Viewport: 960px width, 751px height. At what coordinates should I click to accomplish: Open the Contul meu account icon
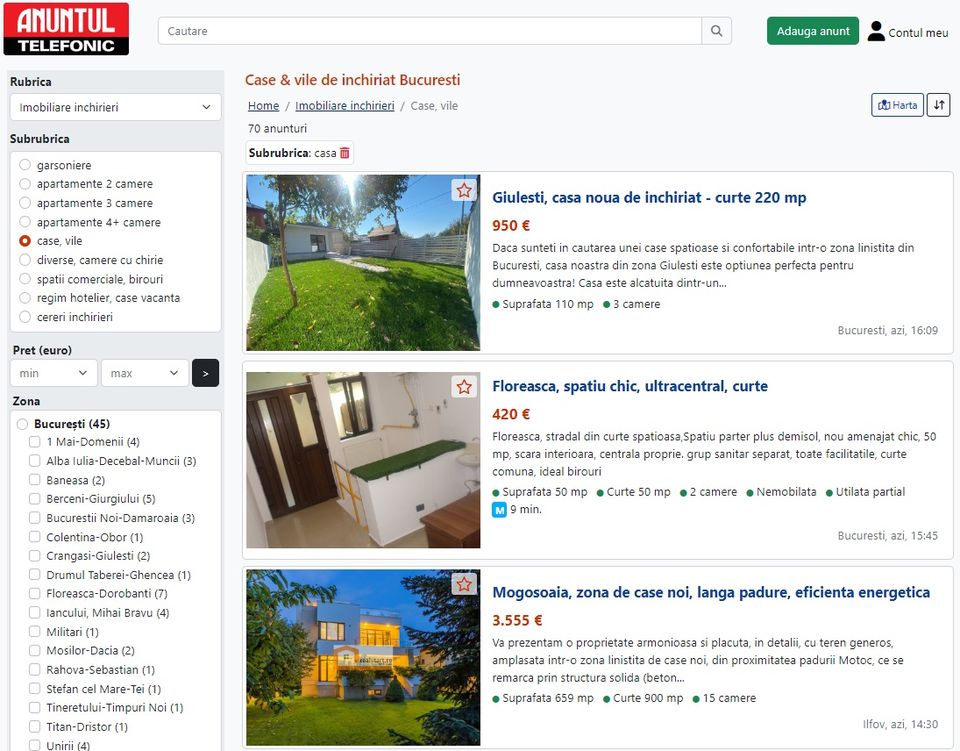pyautogui.click(x=876, y=31)
